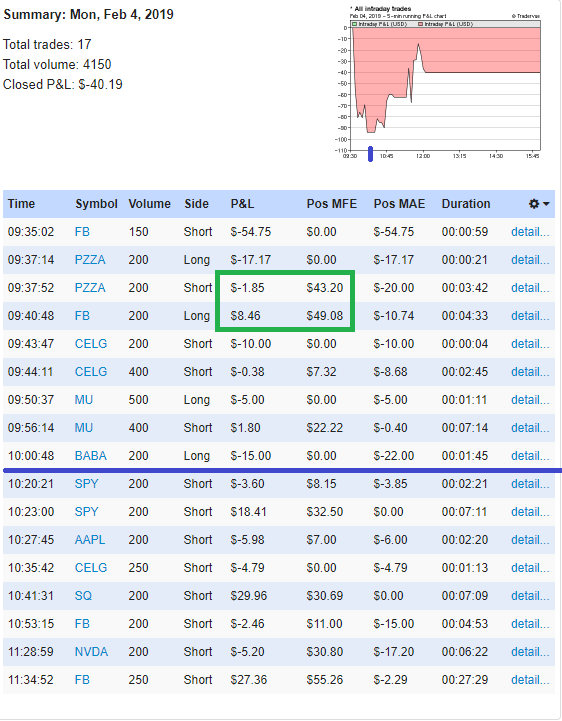Click green Intraday P&L legend swatch
Image resolution: width=562 pixels, height=721 pixels.
point(355,24)
